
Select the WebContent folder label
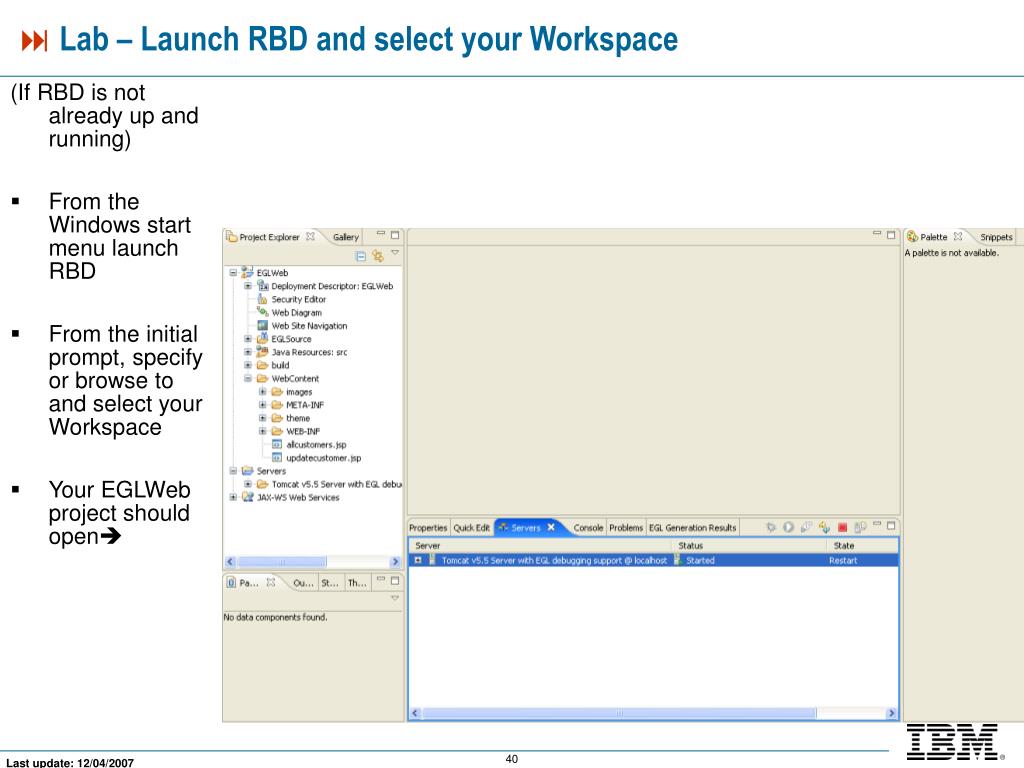click(295, 379)
